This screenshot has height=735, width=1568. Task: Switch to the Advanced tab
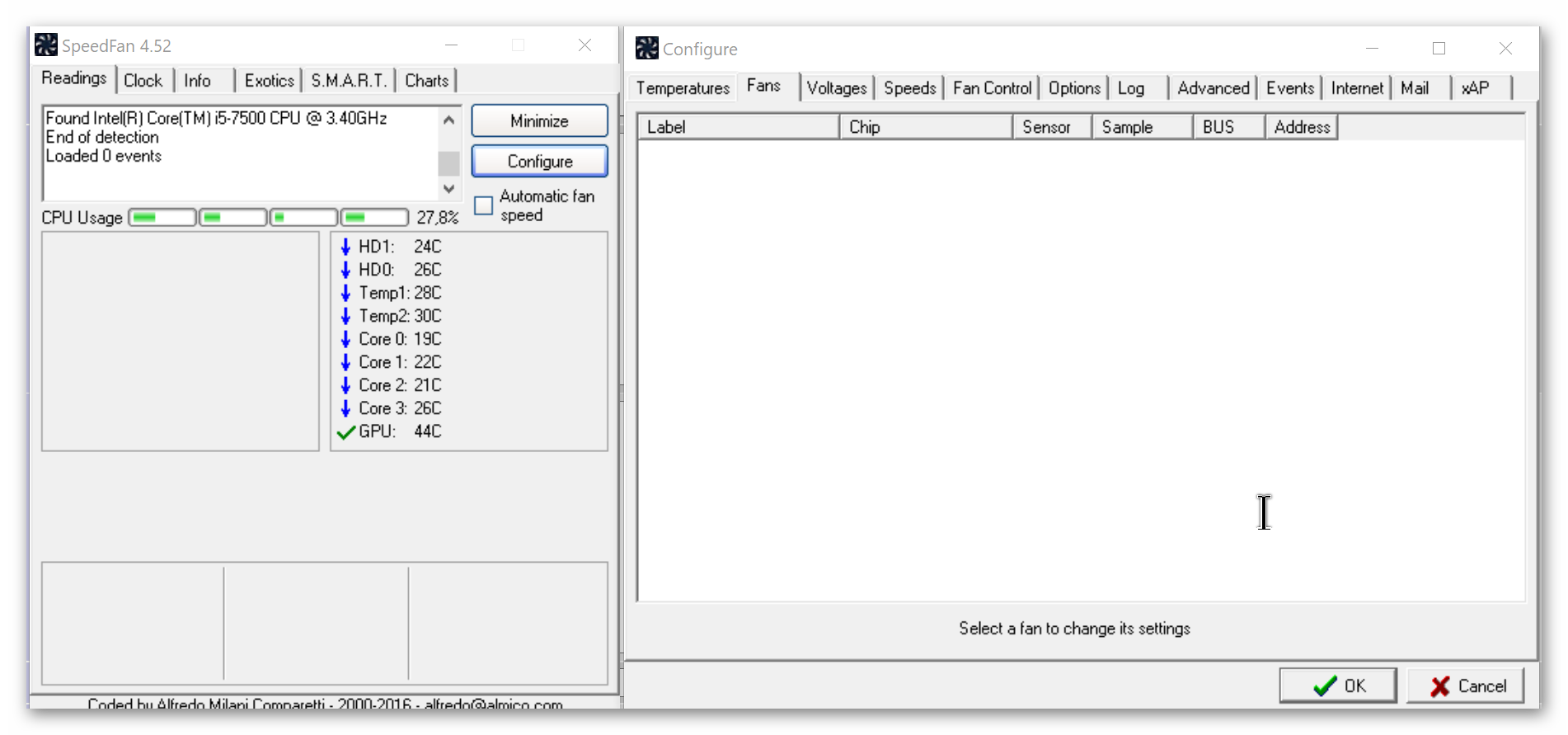tap(1214, 88)
